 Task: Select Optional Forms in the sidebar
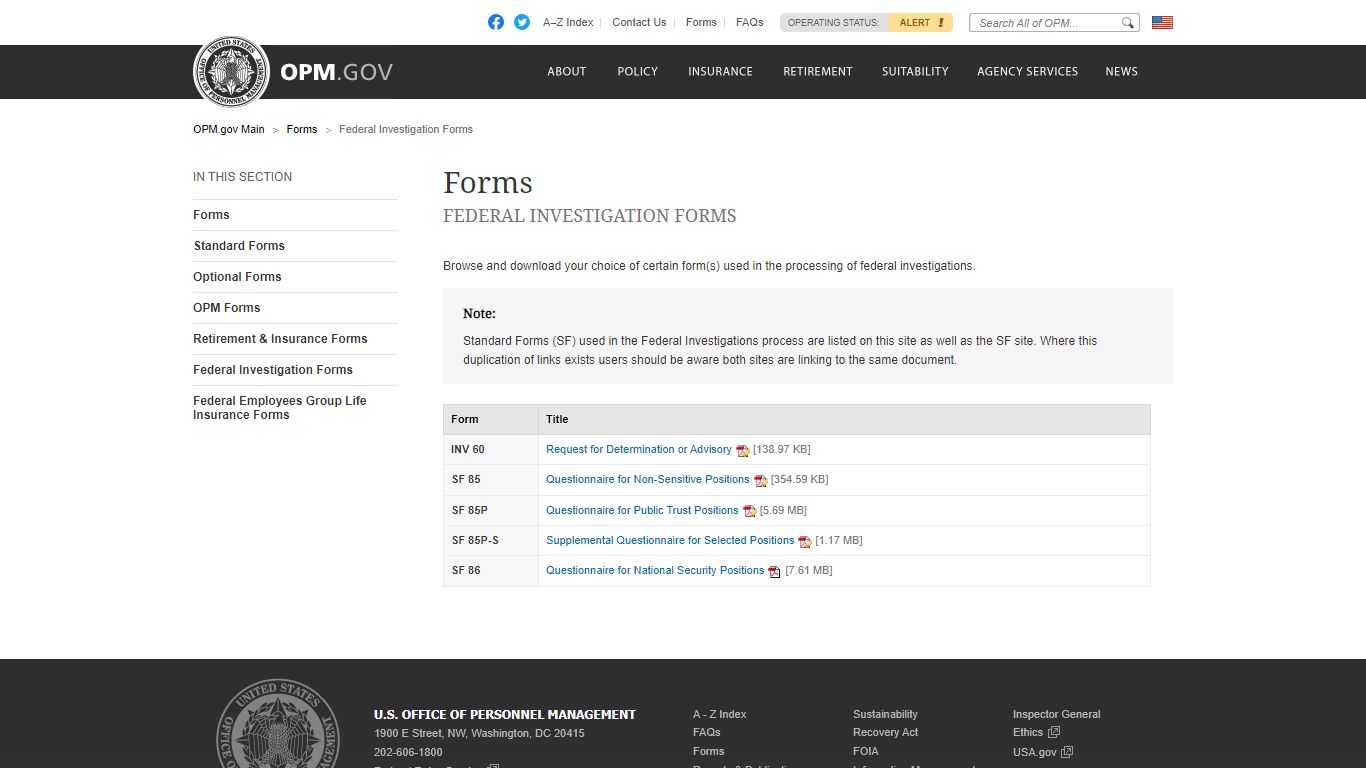tap(237, 277)
